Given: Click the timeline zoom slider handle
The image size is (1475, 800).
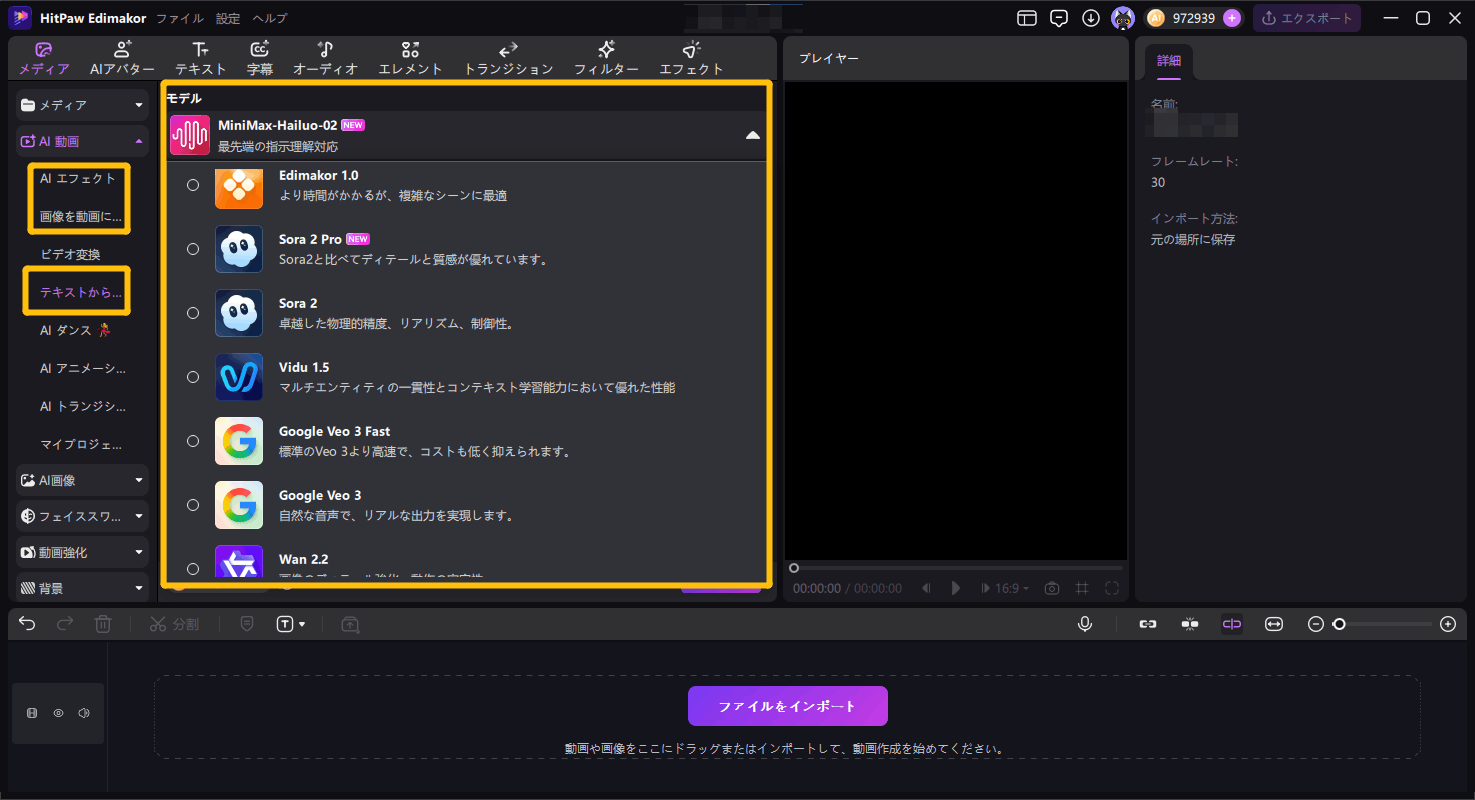Looking at the screenshot, I should pyautogui.click(x=1339, y=624).
